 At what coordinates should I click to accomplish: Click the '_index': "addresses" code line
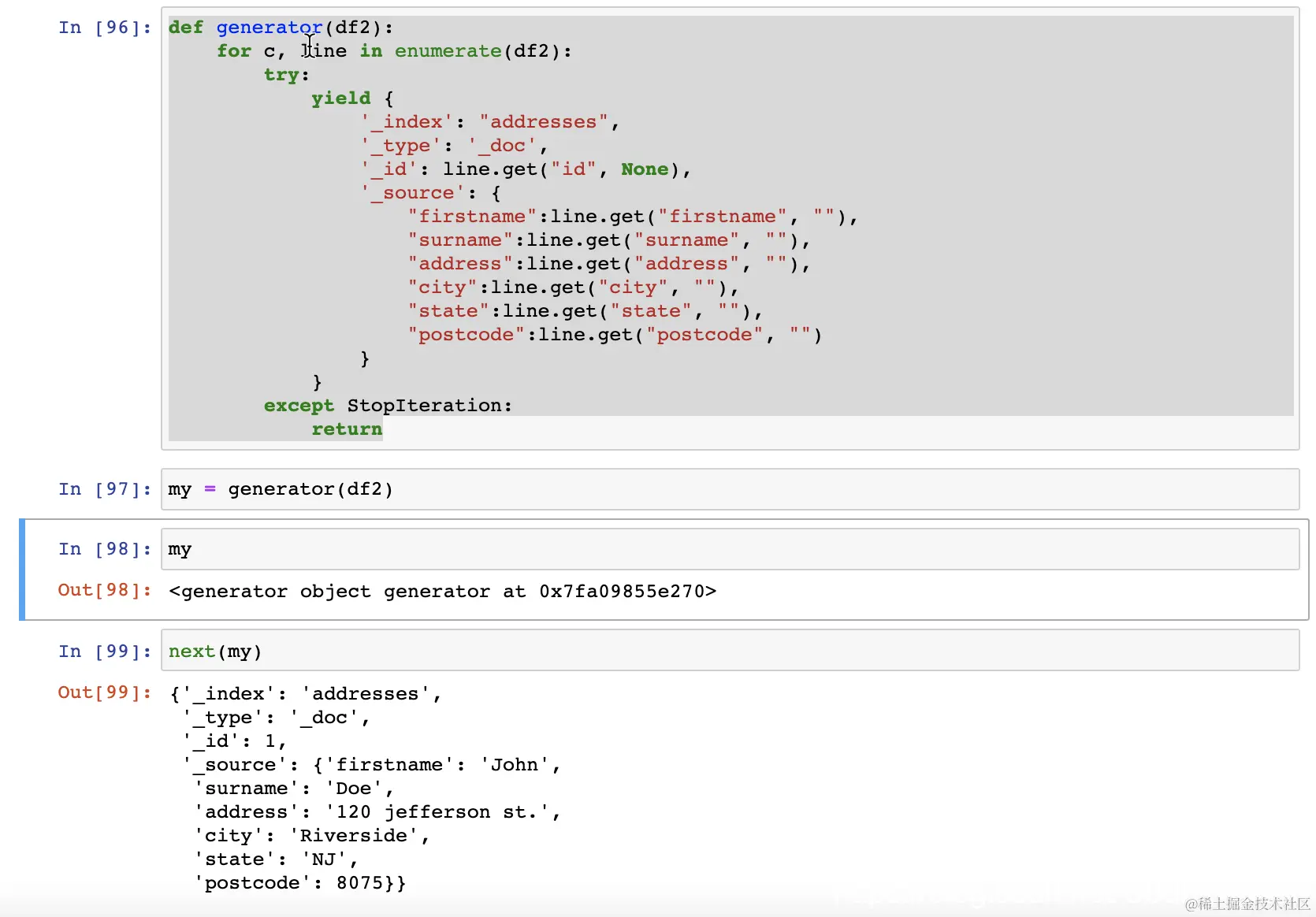pyautogui.click(x=489, y=122)
